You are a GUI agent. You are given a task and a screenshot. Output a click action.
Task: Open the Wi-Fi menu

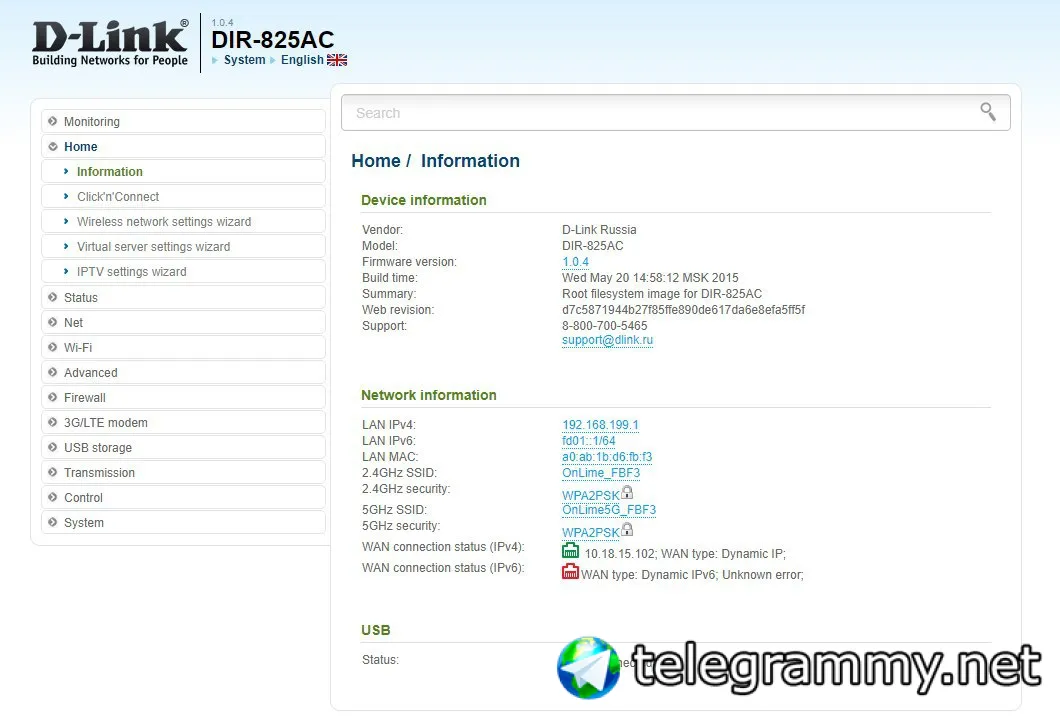[183, 347]
